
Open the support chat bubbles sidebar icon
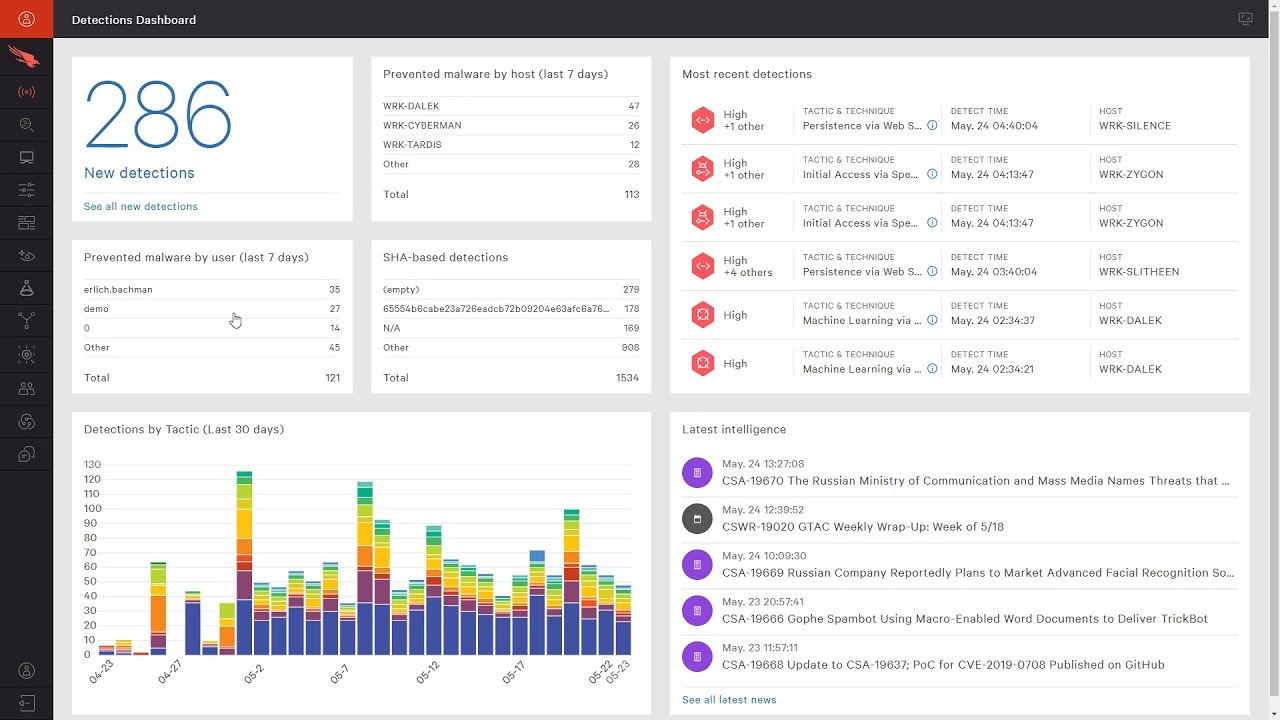click(26, 455)
